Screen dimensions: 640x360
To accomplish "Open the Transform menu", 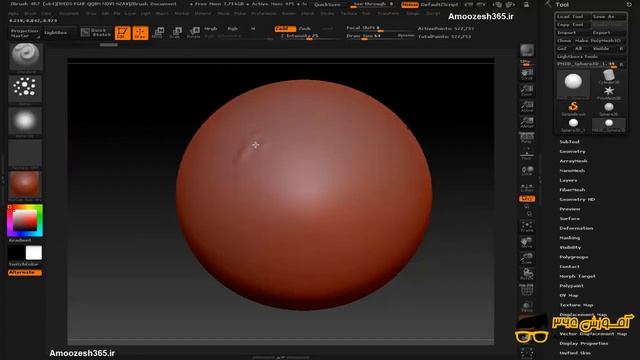I will [388, 13].
